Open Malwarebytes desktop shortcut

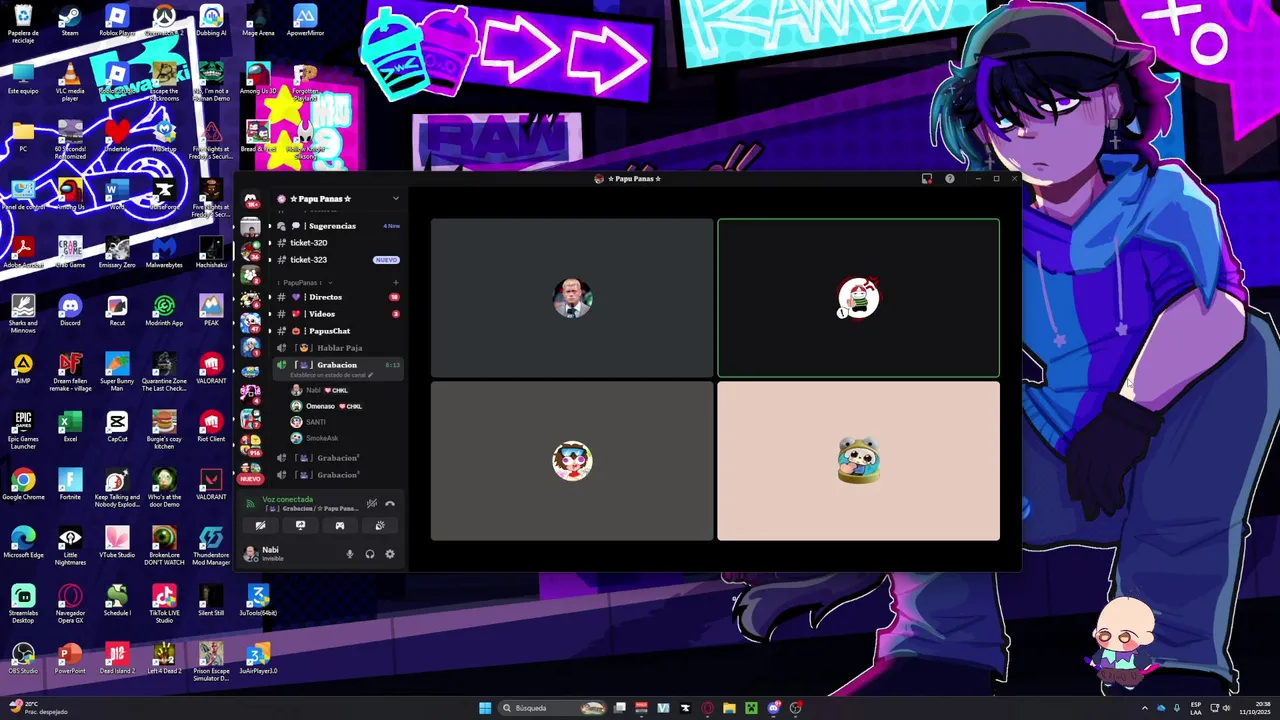164,251
